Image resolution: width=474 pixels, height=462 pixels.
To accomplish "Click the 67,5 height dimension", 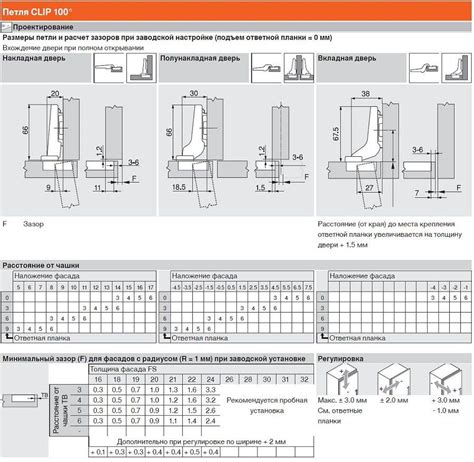I will pyautogui.click(x=336, y=134).
